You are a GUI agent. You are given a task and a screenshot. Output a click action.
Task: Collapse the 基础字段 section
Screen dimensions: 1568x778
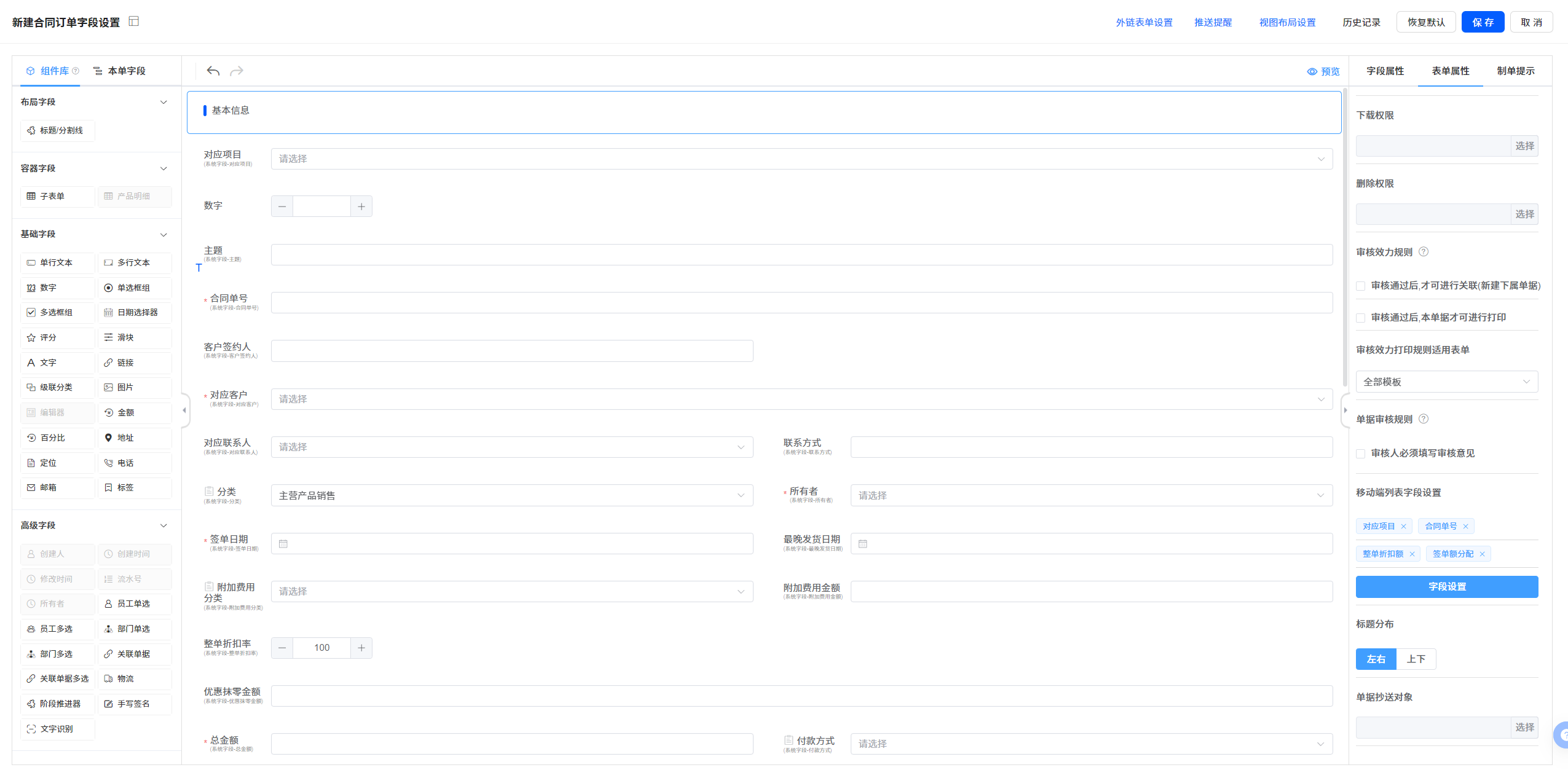tap(163, 235)
